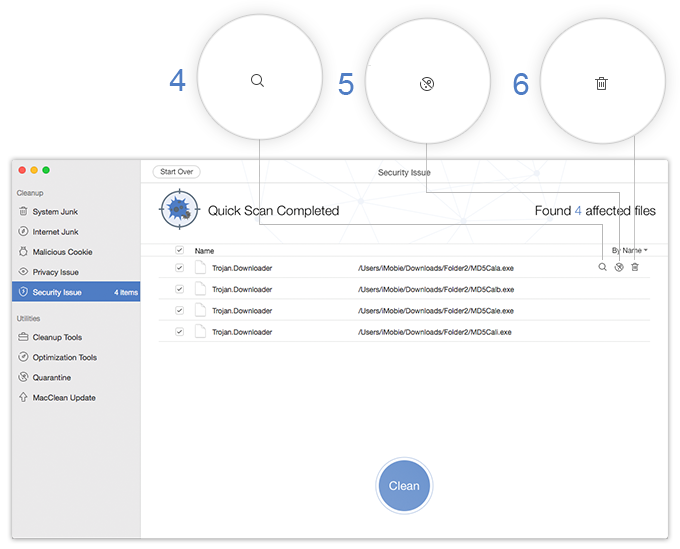Select the MD5Cale.exe Trojan.Downloader row
Viewport: 680px width, 549px height.
[x=400, y=310]
